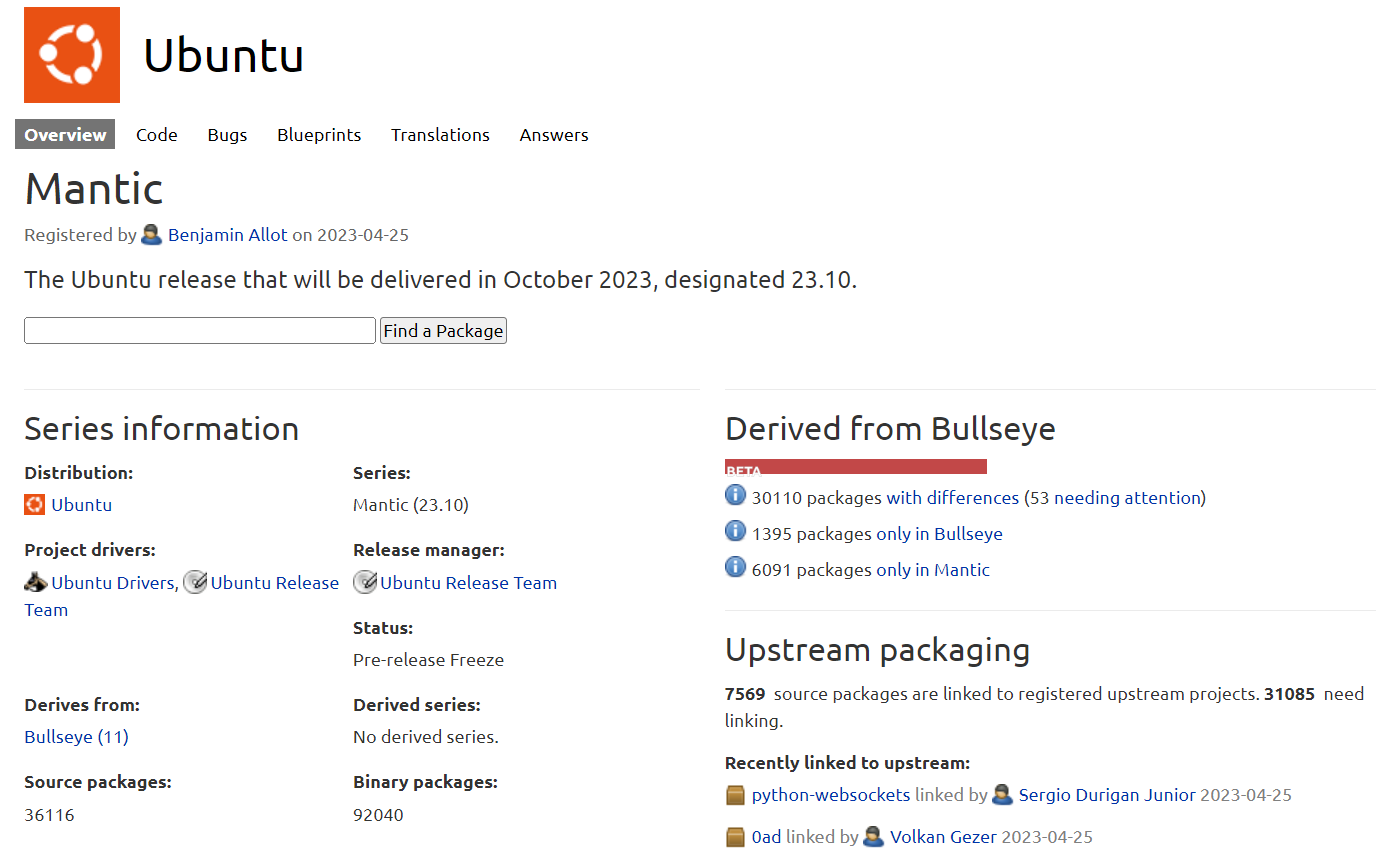Open the Translations tab

coord(440,135)
